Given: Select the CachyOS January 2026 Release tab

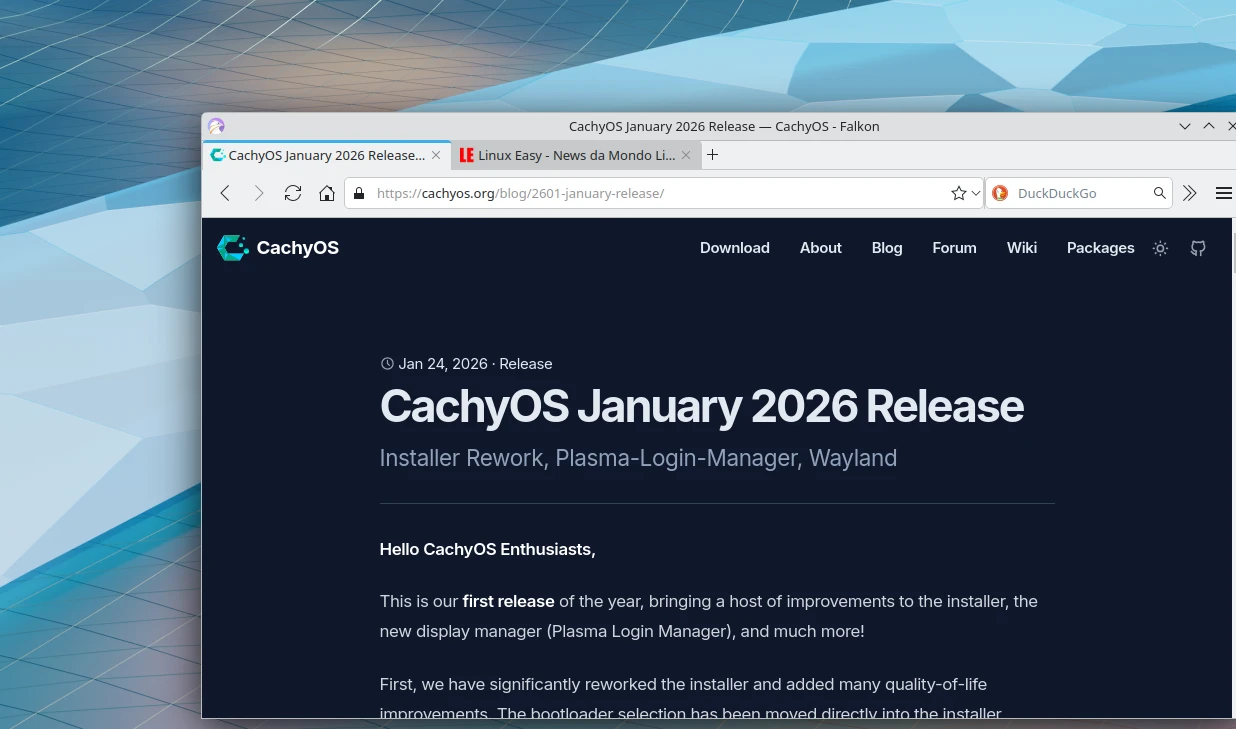Looking at the screenshot, I should [x=320, y=155].
